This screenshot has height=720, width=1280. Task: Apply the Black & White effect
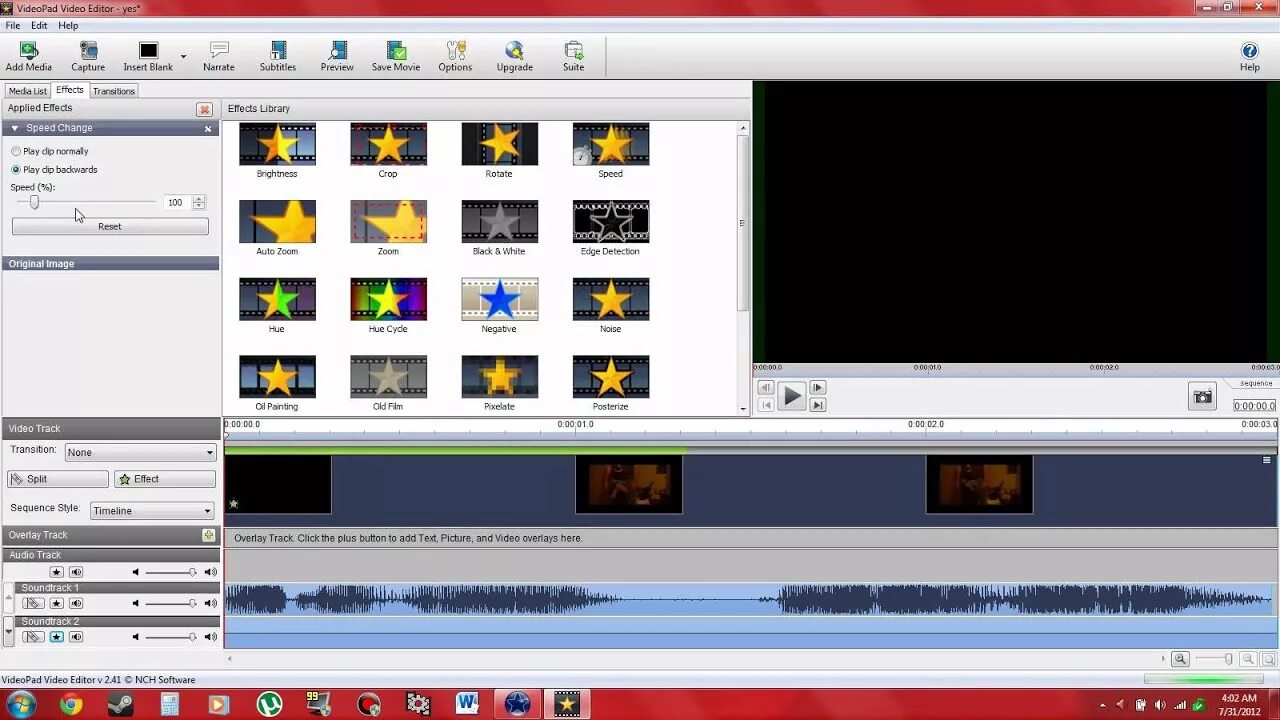click(x=499, y=229)
